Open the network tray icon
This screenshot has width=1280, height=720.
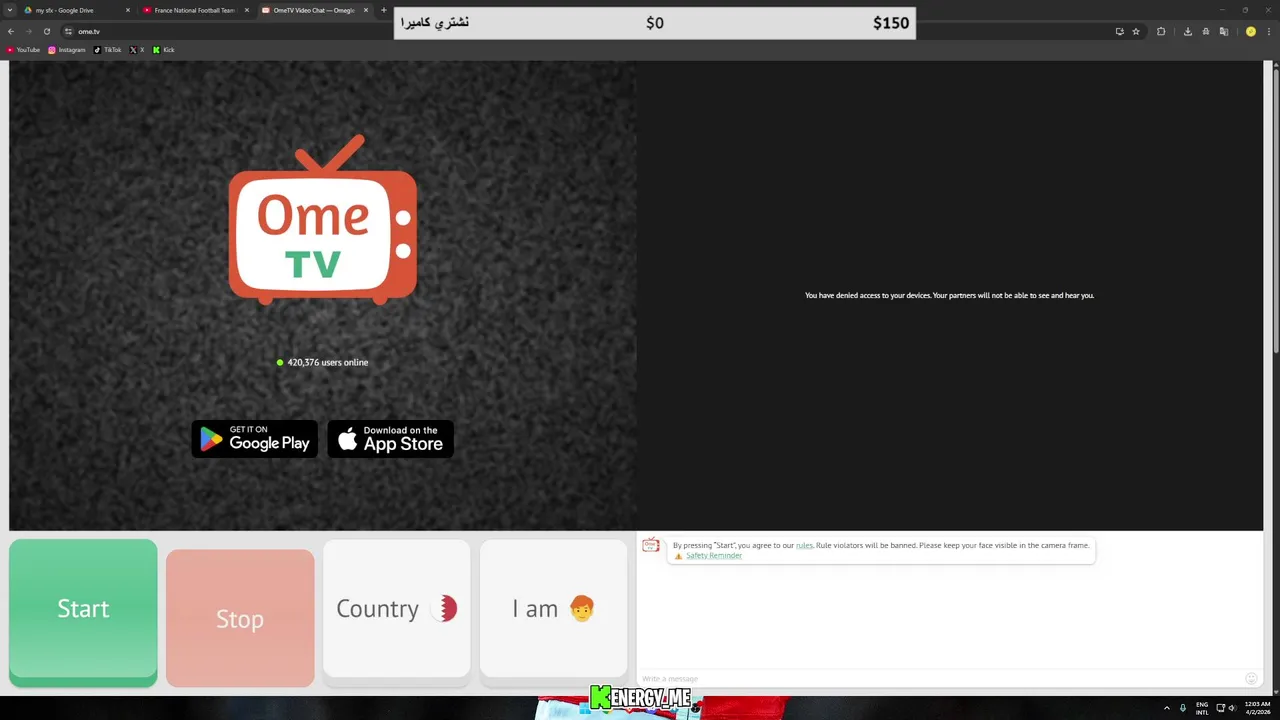(x=1220, y=708)
